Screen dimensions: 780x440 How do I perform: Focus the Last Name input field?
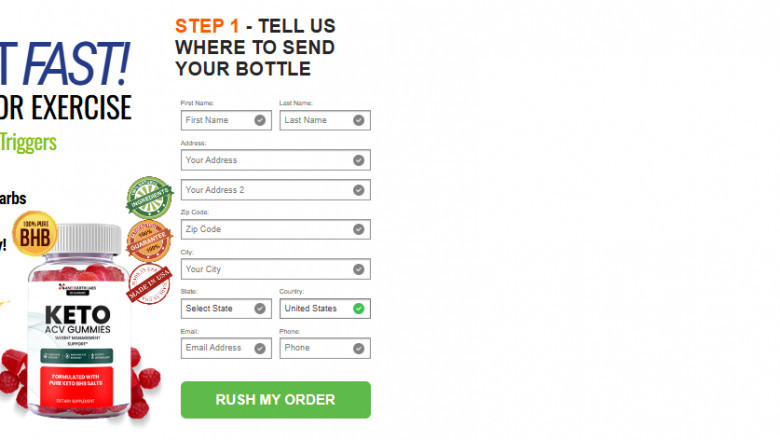[x=325, y=120]
